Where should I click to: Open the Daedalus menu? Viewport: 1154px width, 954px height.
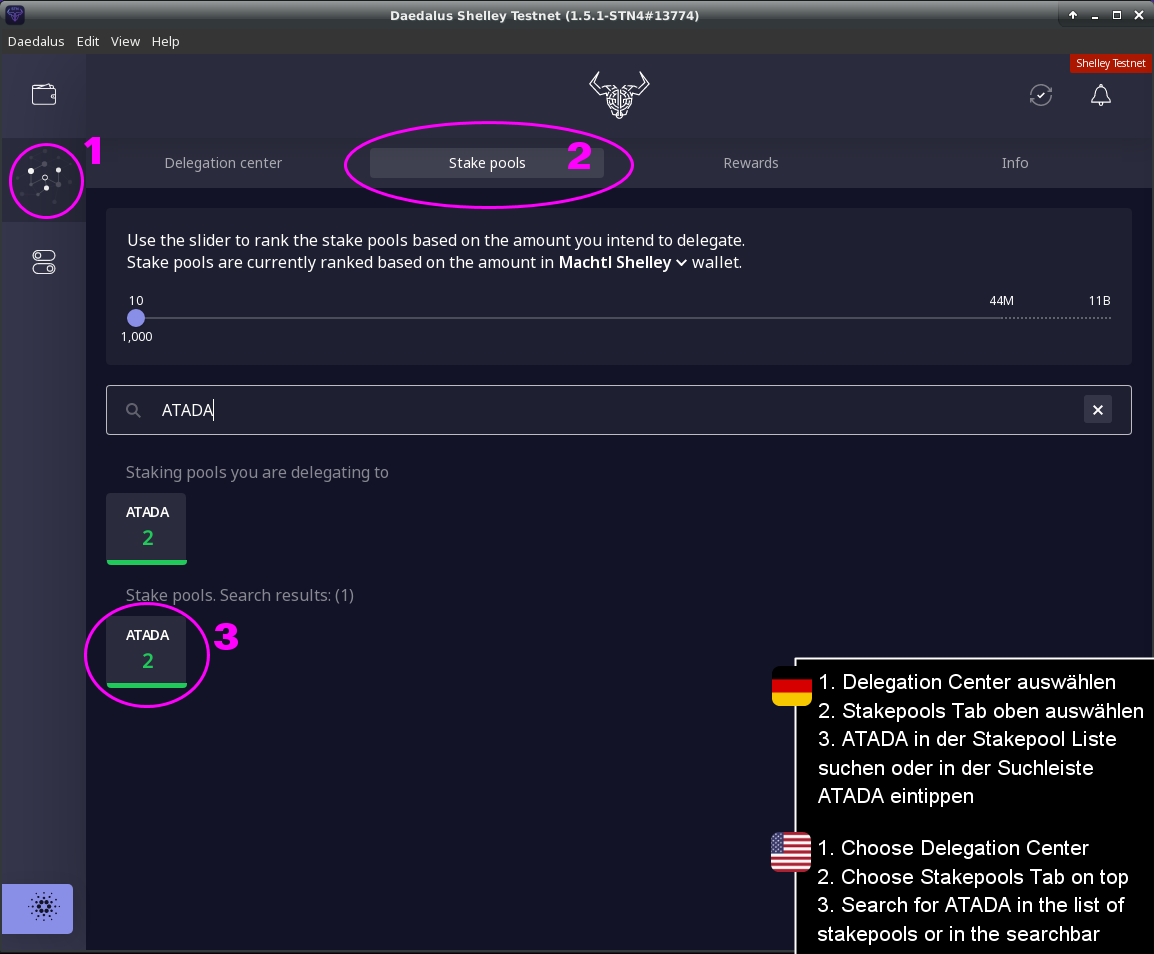(36, 41)
